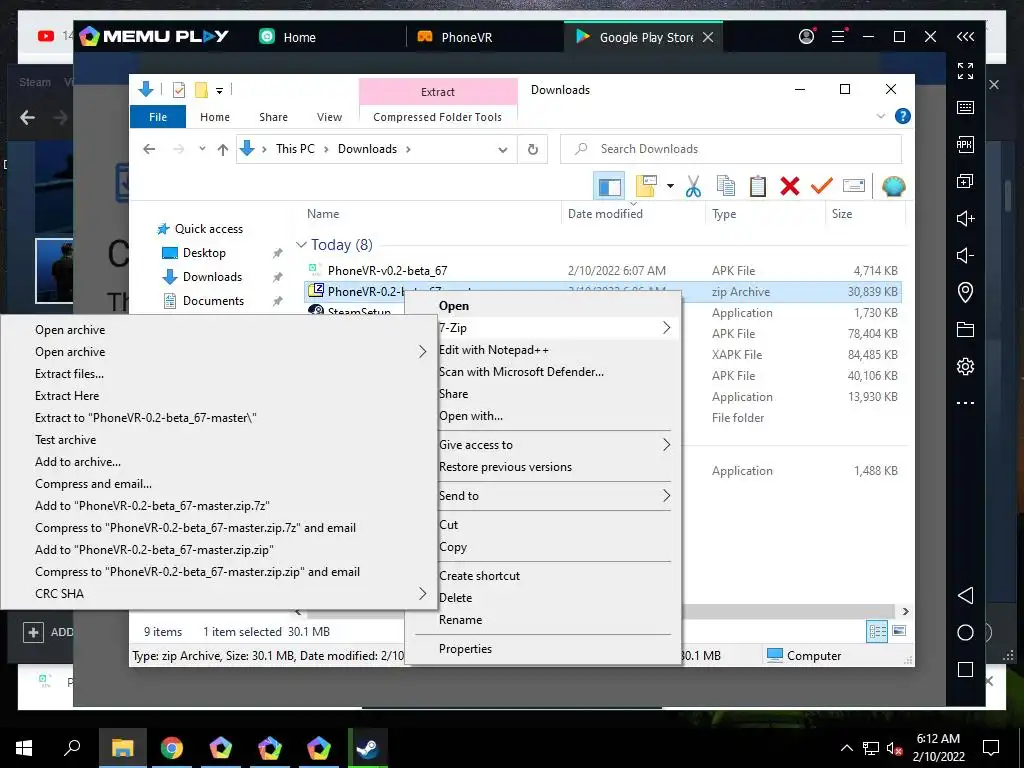Go up one folder level arrow
Image resolution: width=1024 pixels, height=768 pixels.
coord(223,150)
